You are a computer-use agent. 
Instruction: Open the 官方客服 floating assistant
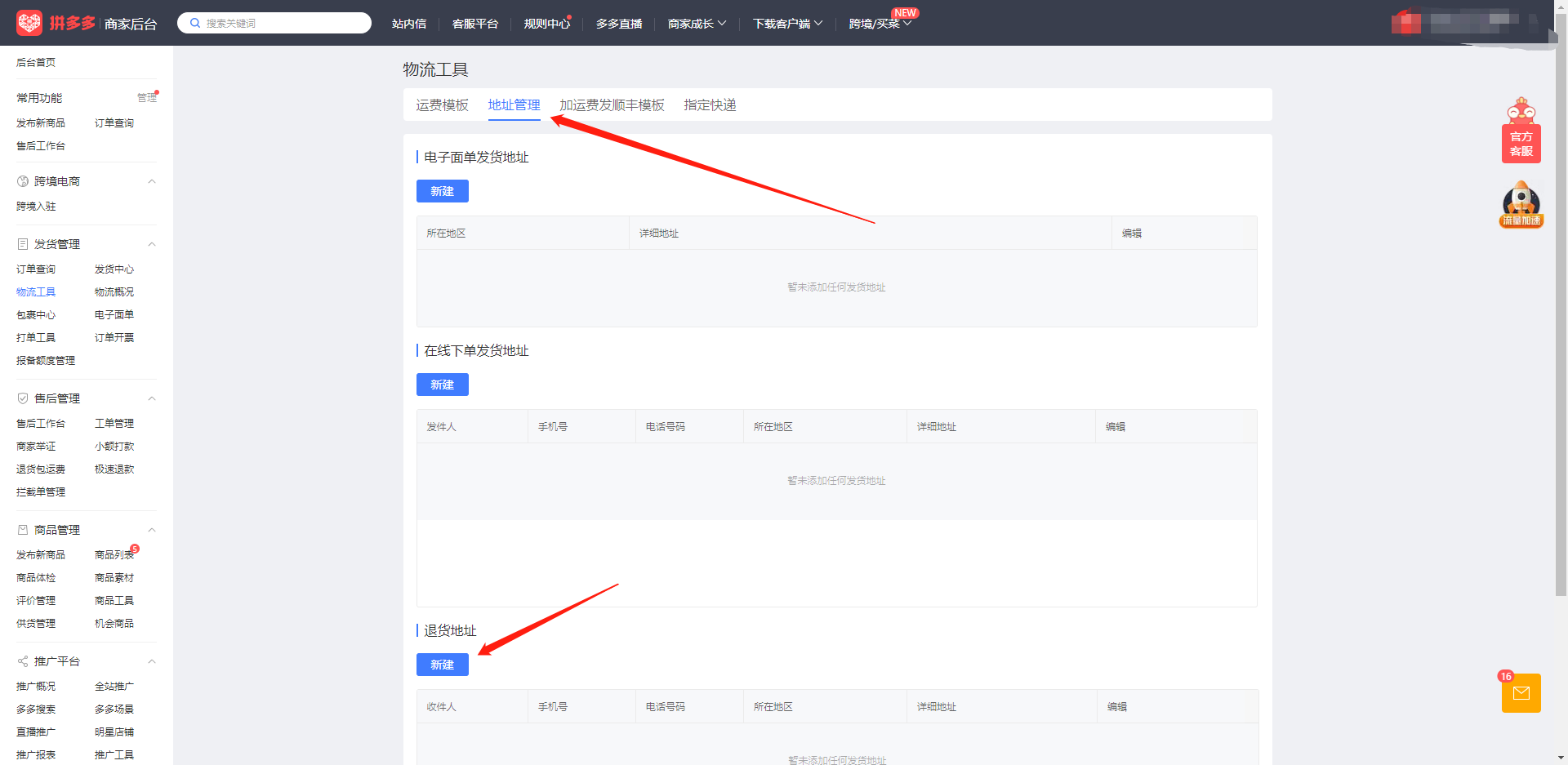[x=1521, y=131]
